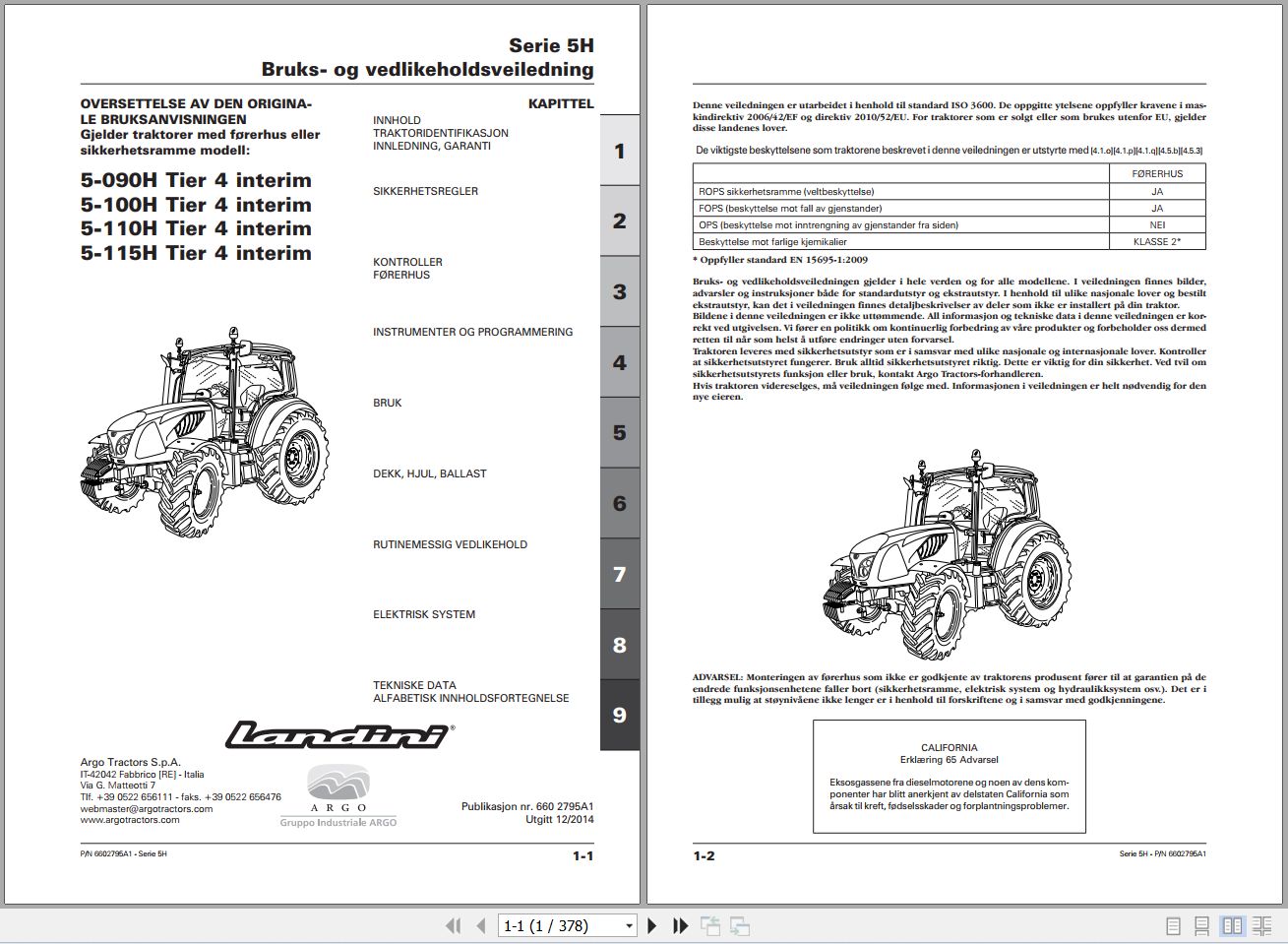Click '5-090H Tier 4 interim' model text

point(196,180)
